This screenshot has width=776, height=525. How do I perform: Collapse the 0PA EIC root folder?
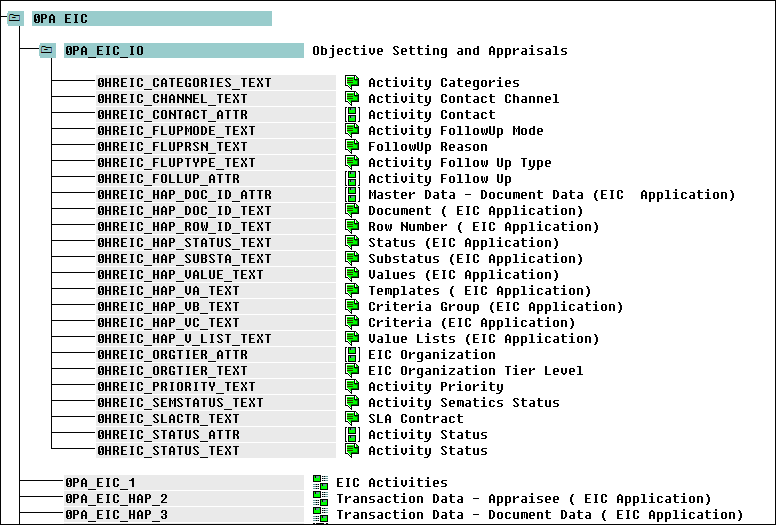pyautogui.click(x=15, y=19)
